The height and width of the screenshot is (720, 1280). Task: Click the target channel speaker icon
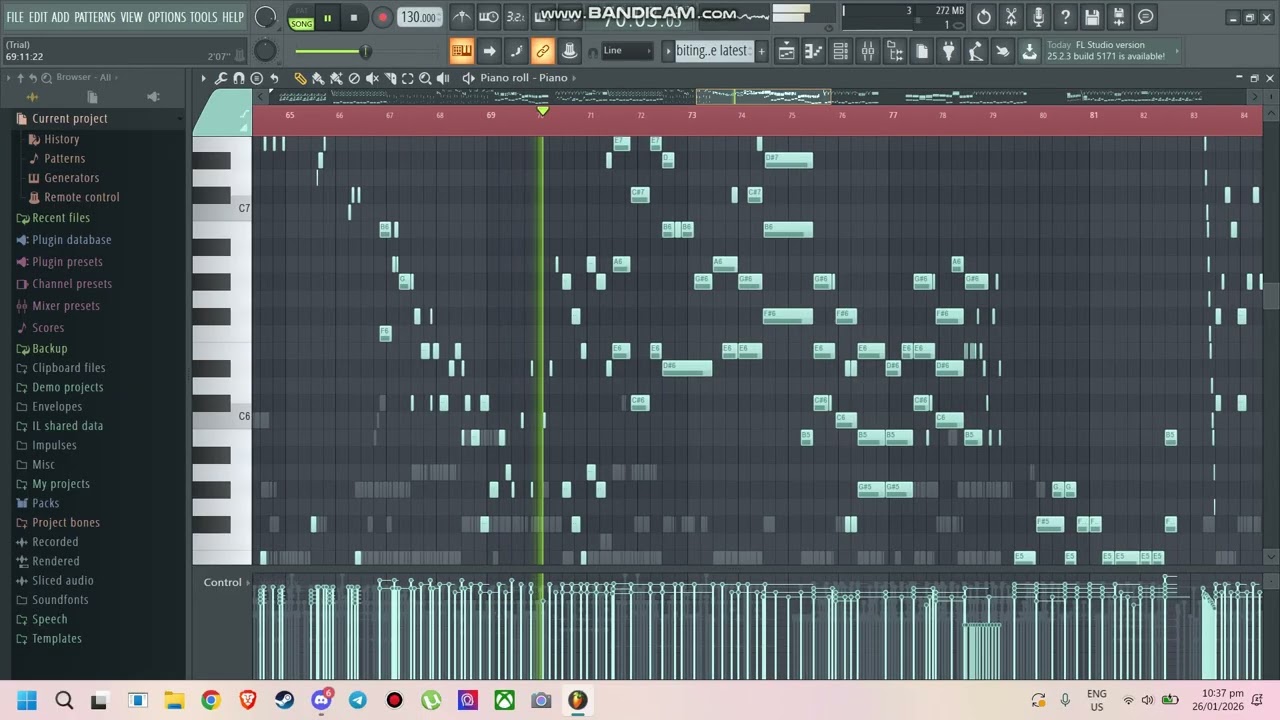(468, 78)
